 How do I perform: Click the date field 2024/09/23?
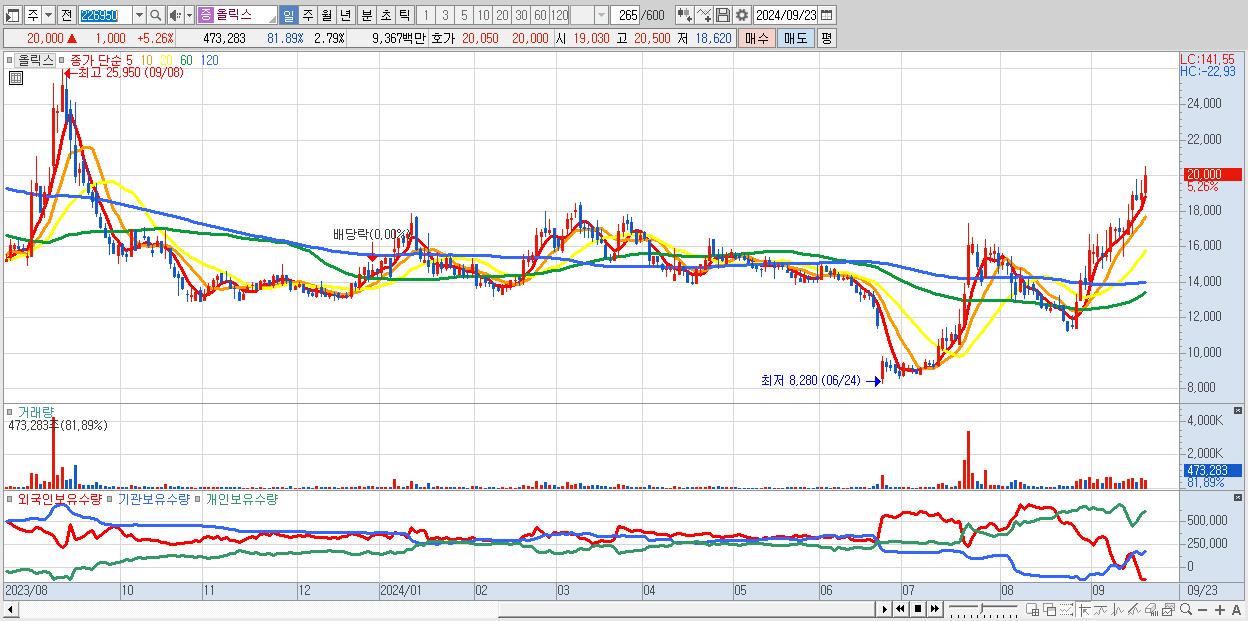click(x=785, y=15)
